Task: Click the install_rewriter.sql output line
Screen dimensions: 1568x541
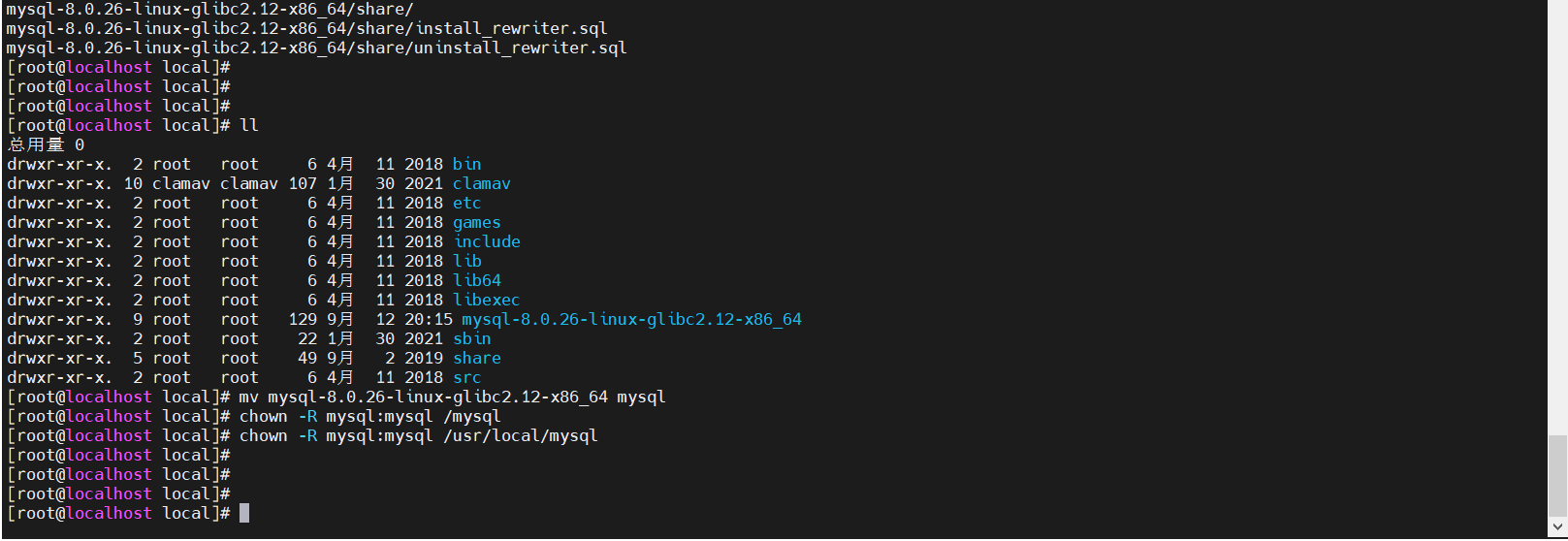Action: coord(306,28)
